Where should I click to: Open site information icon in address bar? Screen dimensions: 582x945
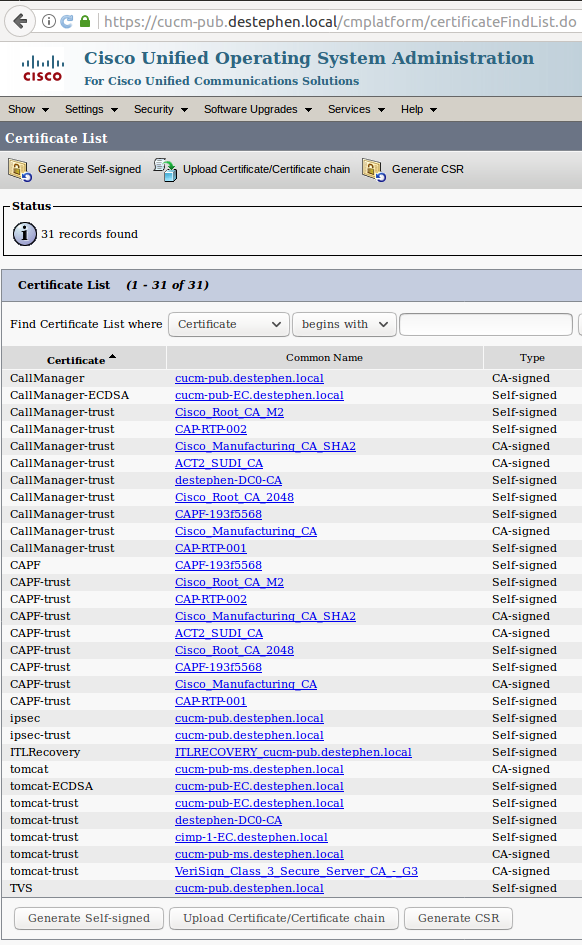click(49, 22)
